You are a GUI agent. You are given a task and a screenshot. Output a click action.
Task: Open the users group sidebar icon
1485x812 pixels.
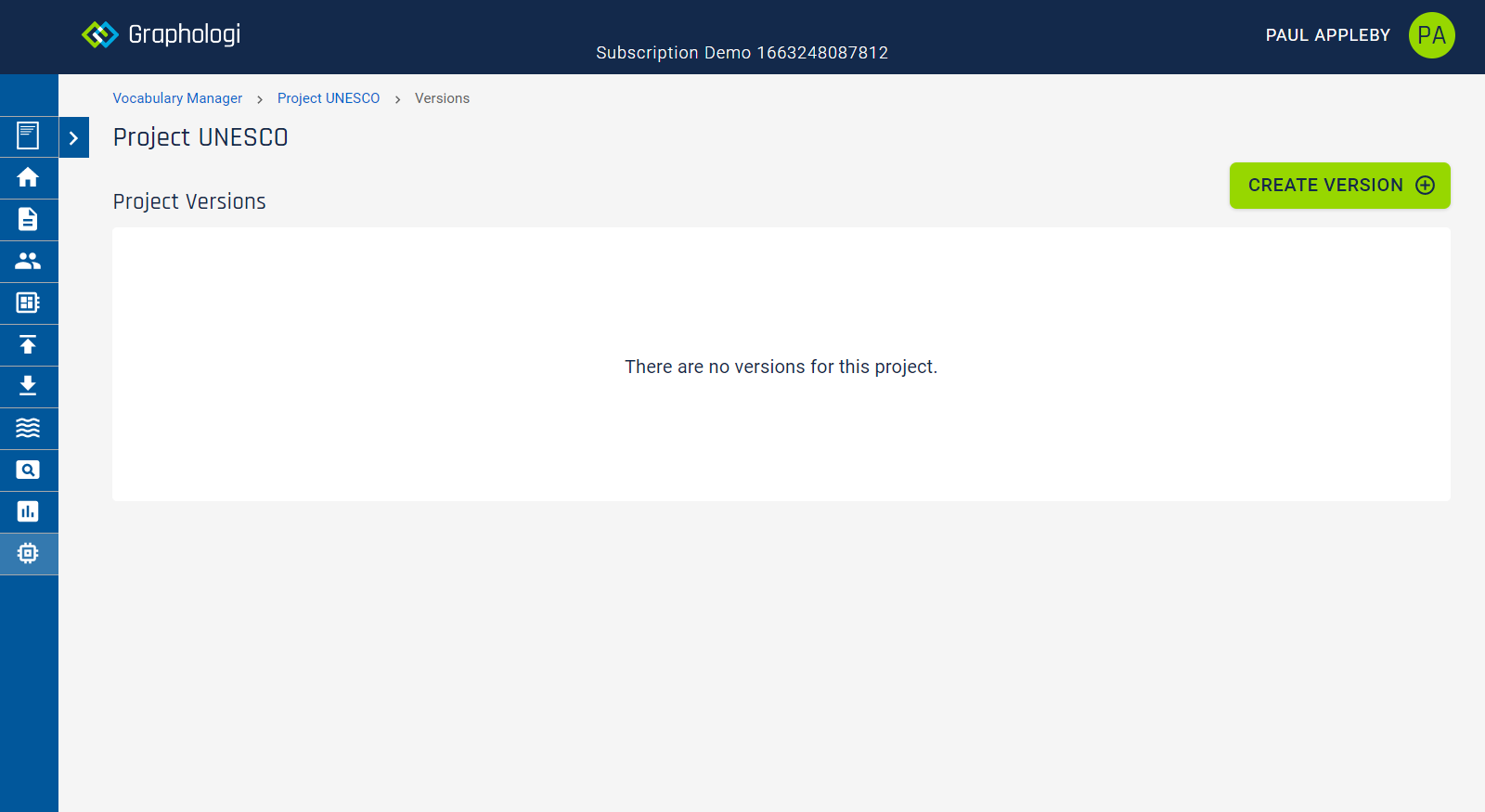click(29, 261)
